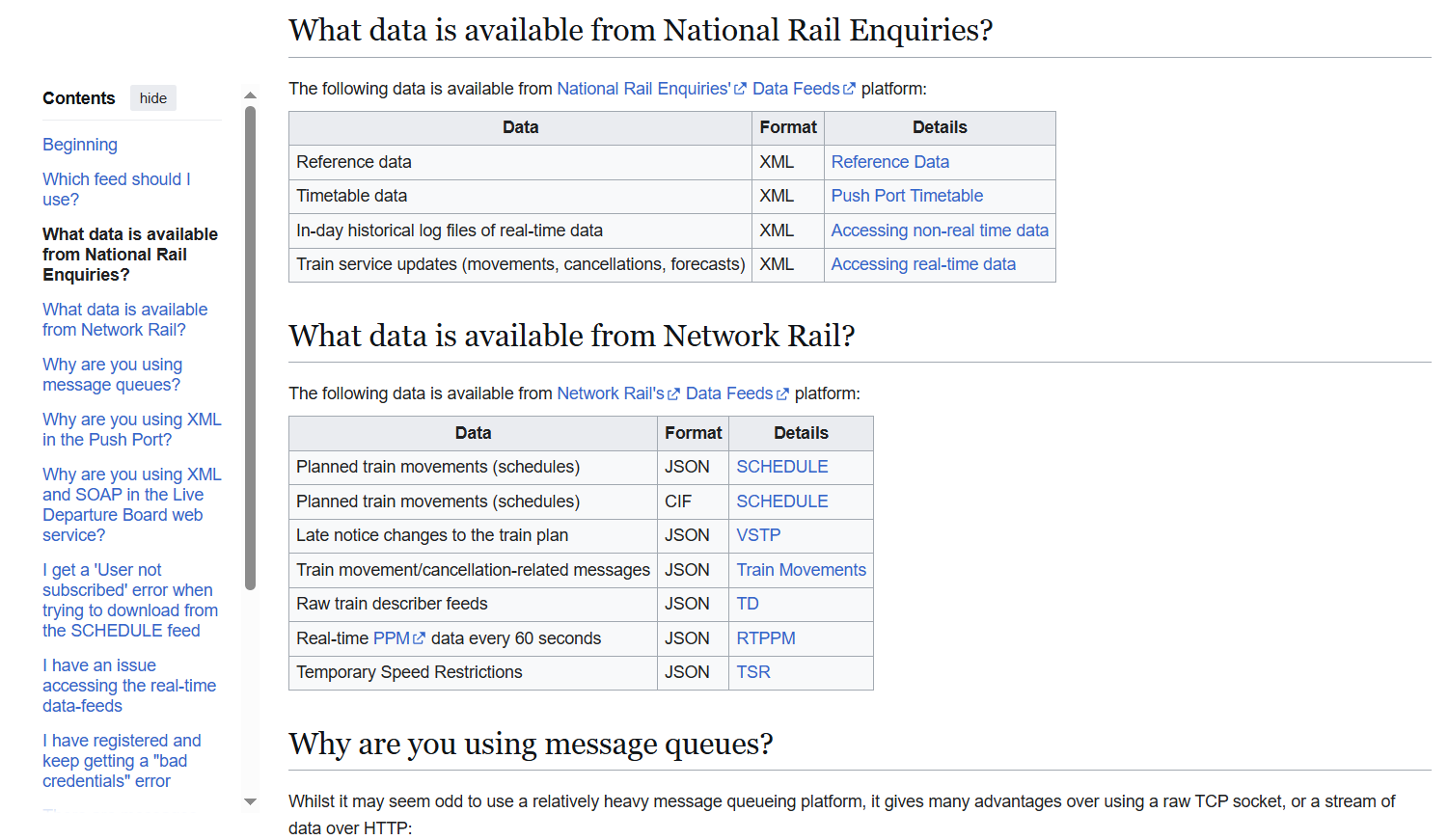The height and width of the screenshot is (840, 1448).
Task: Click the contents scroll up arrow
Action: (x=251, y=95)
